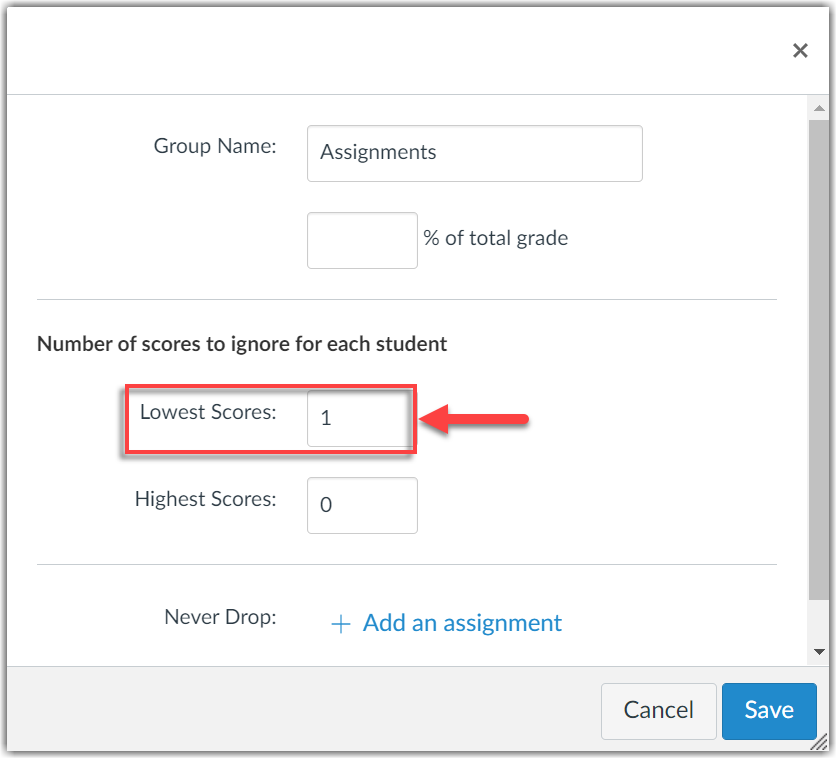The image size is (837, 759).
Task: Open the Add an assignment link
Action: (x=462, y=624)
